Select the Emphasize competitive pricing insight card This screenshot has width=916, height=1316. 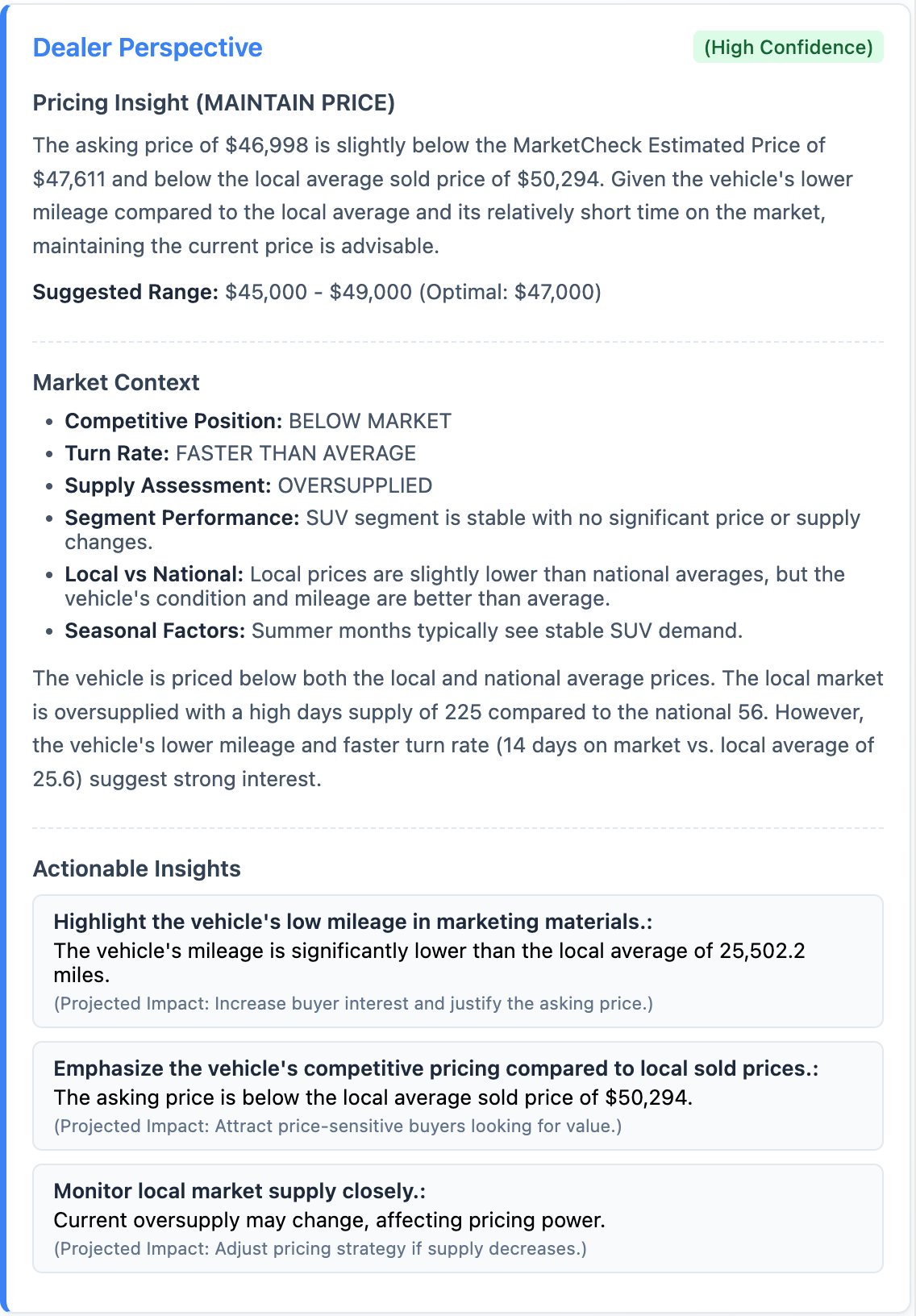pos(457,1095)
